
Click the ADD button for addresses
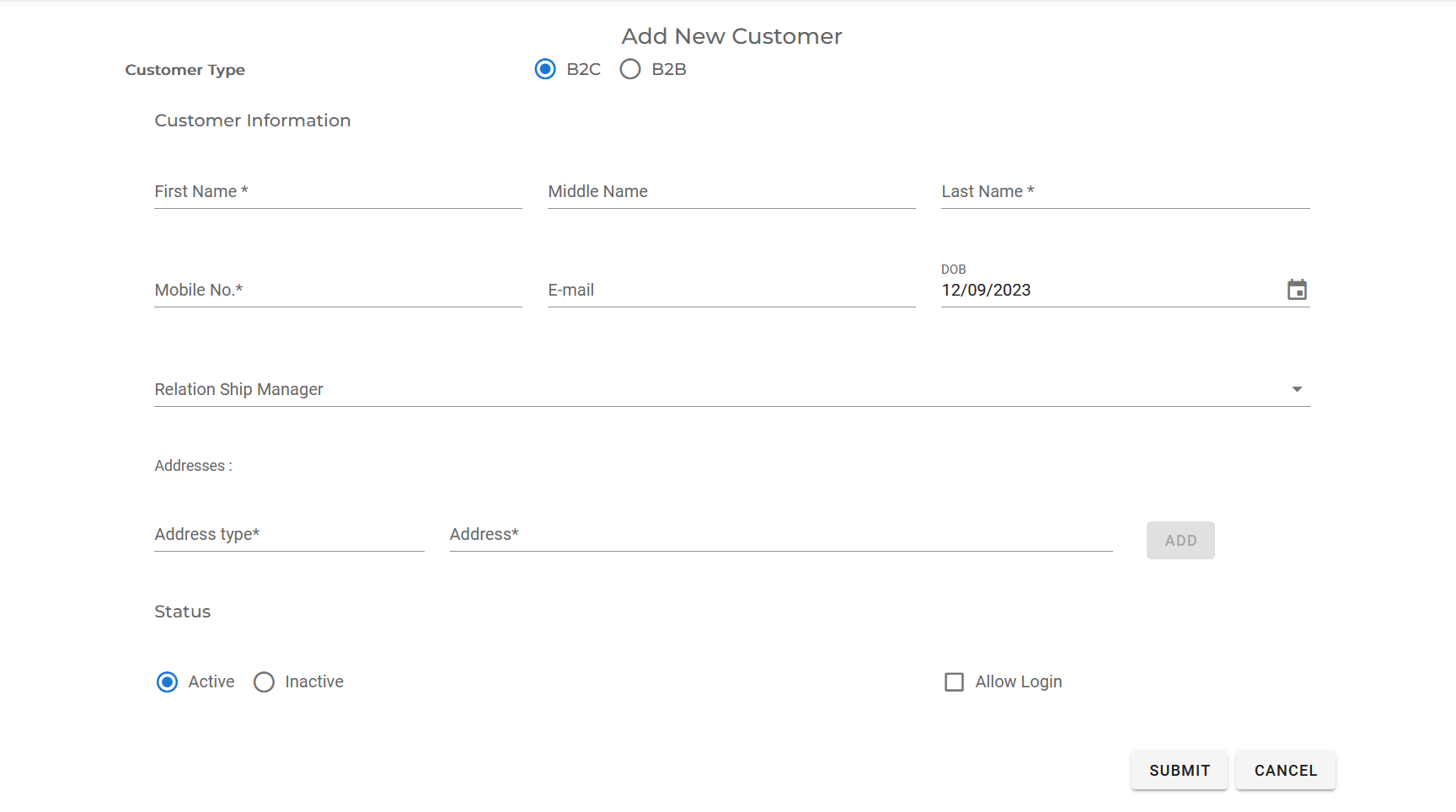pyautogui.click(x=1180, y=540)
